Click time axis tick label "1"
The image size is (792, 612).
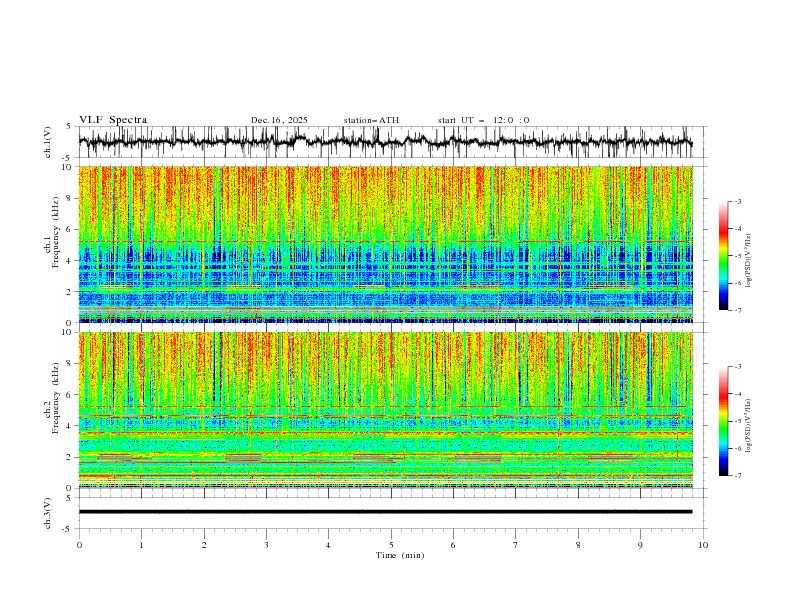tap(141, 545)
